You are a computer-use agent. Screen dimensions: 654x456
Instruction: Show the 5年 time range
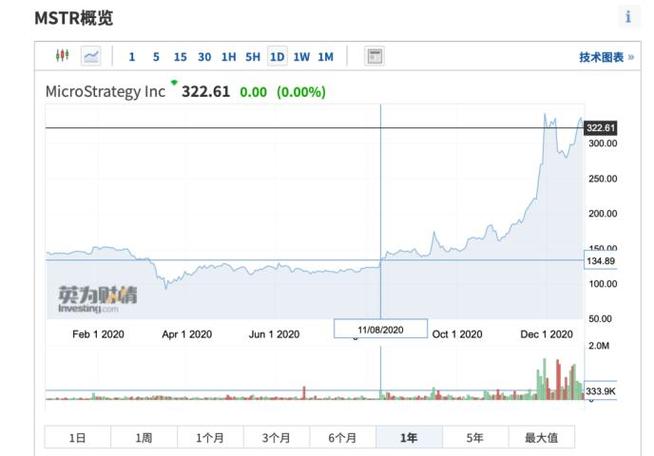click(475, 437)
